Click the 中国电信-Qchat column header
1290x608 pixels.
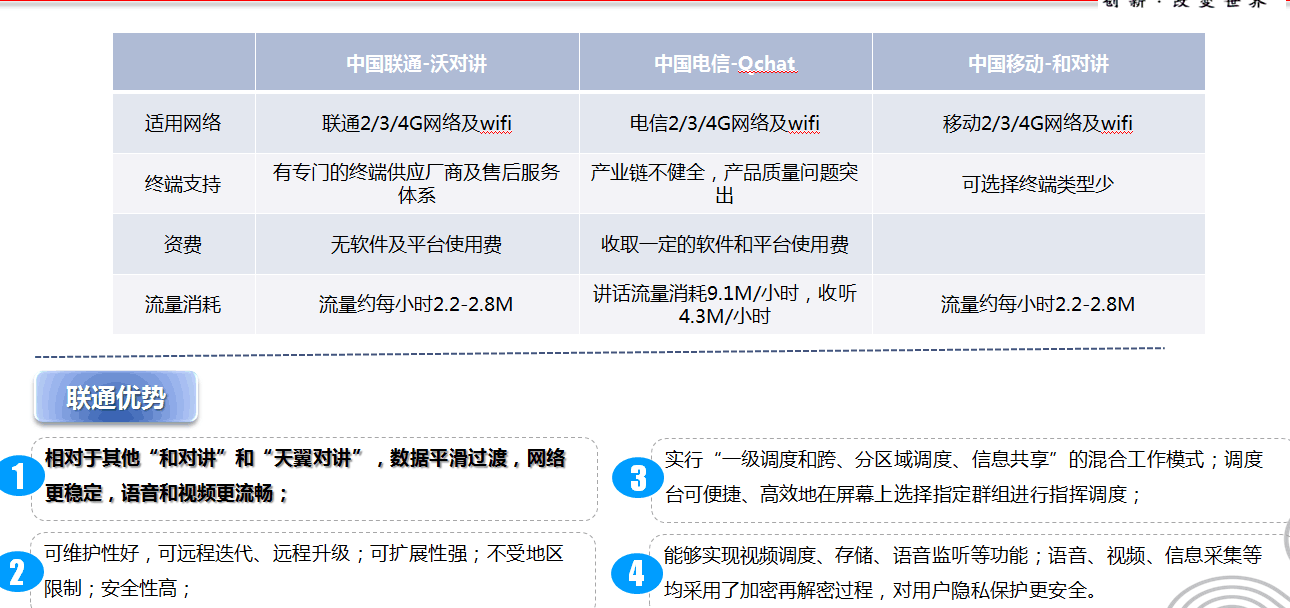(725, 64)
